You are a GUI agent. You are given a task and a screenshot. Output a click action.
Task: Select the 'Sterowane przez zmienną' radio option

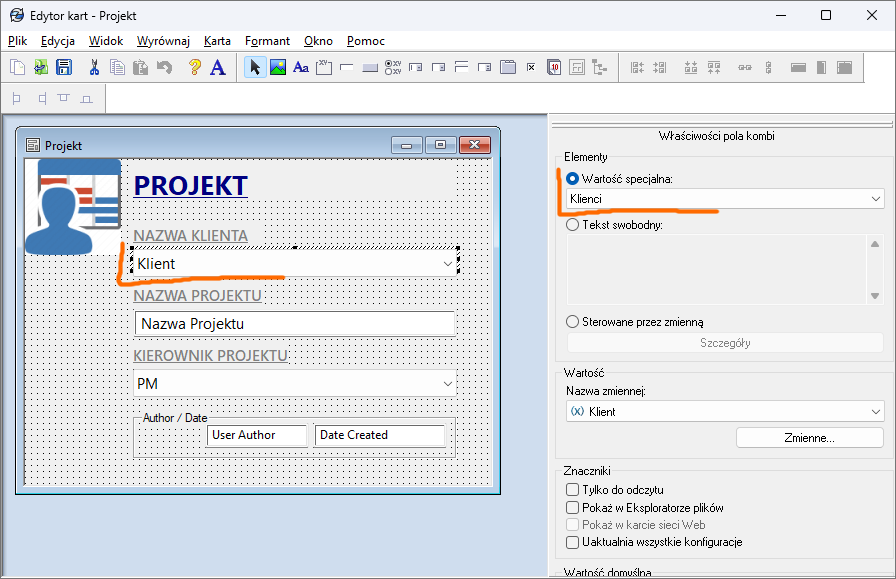573,322
